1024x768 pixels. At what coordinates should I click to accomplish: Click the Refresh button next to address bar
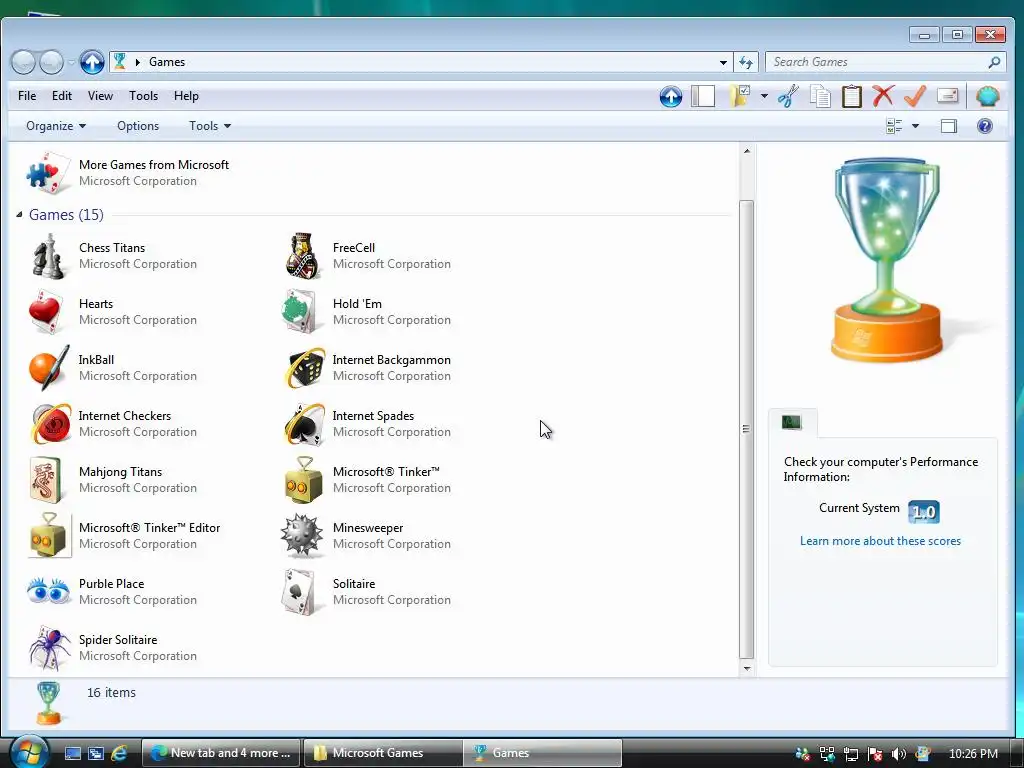tap(746, 63)
